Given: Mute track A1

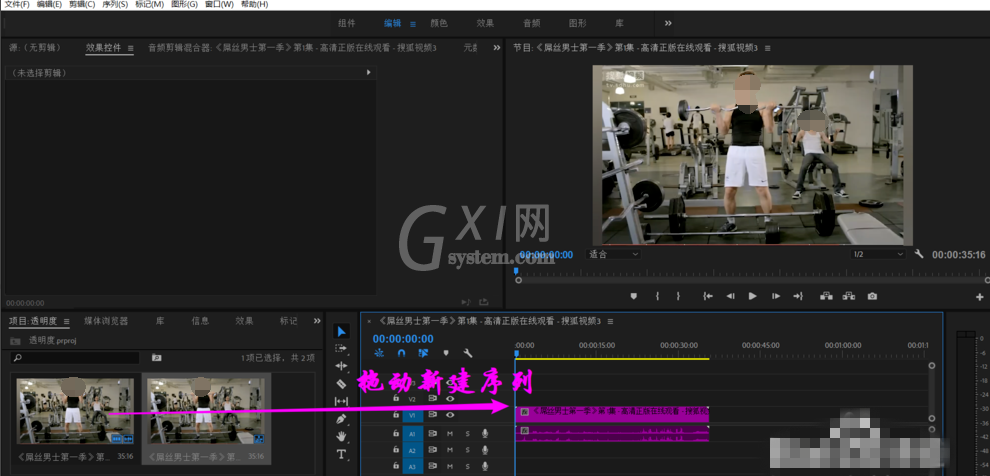Looking at the screenshot, I should [x=450, y=434].
